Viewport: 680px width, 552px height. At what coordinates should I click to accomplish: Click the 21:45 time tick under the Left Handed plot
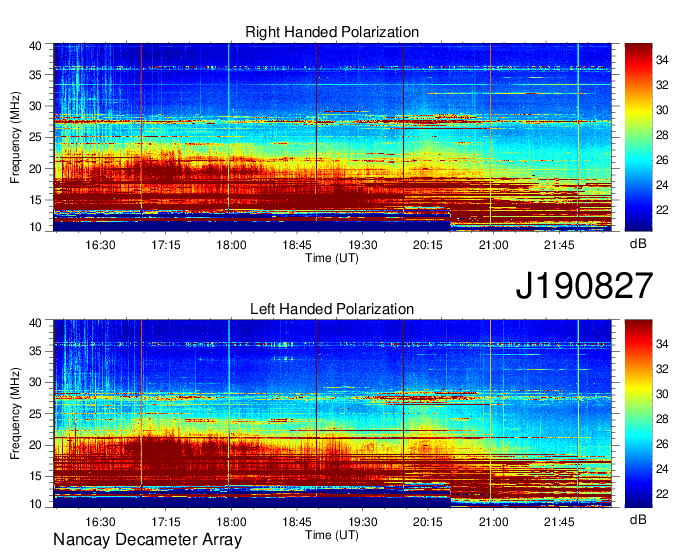559,521
